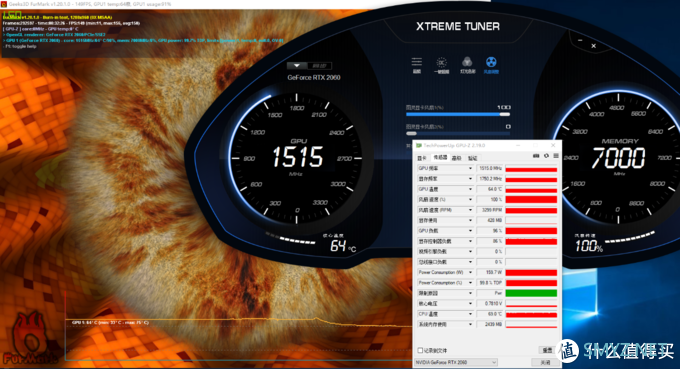This screenshot has height=369, width=680.
Task: Click the fan 1 speed slider handle
Action: [504, 114]
